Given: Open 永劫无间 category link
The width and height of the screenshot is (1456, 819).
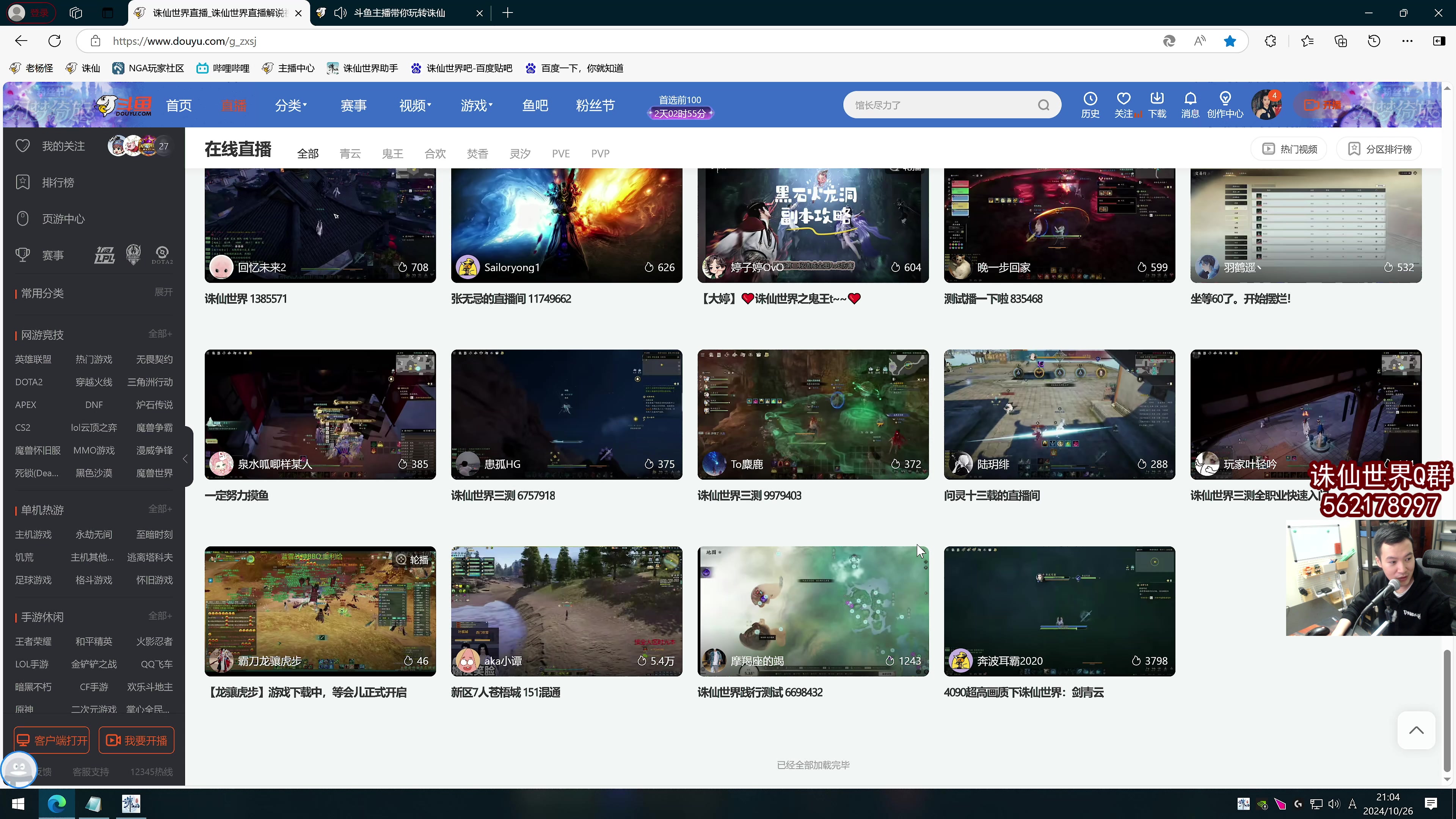Looking at the screenshot, I should [94, 535].
